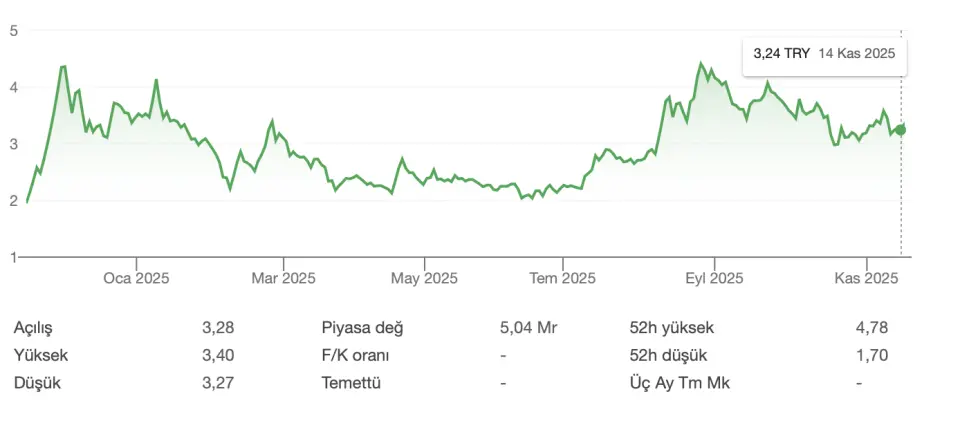Click the Temettü label
This screenshot has width=960, height=423.
(351, 382)
